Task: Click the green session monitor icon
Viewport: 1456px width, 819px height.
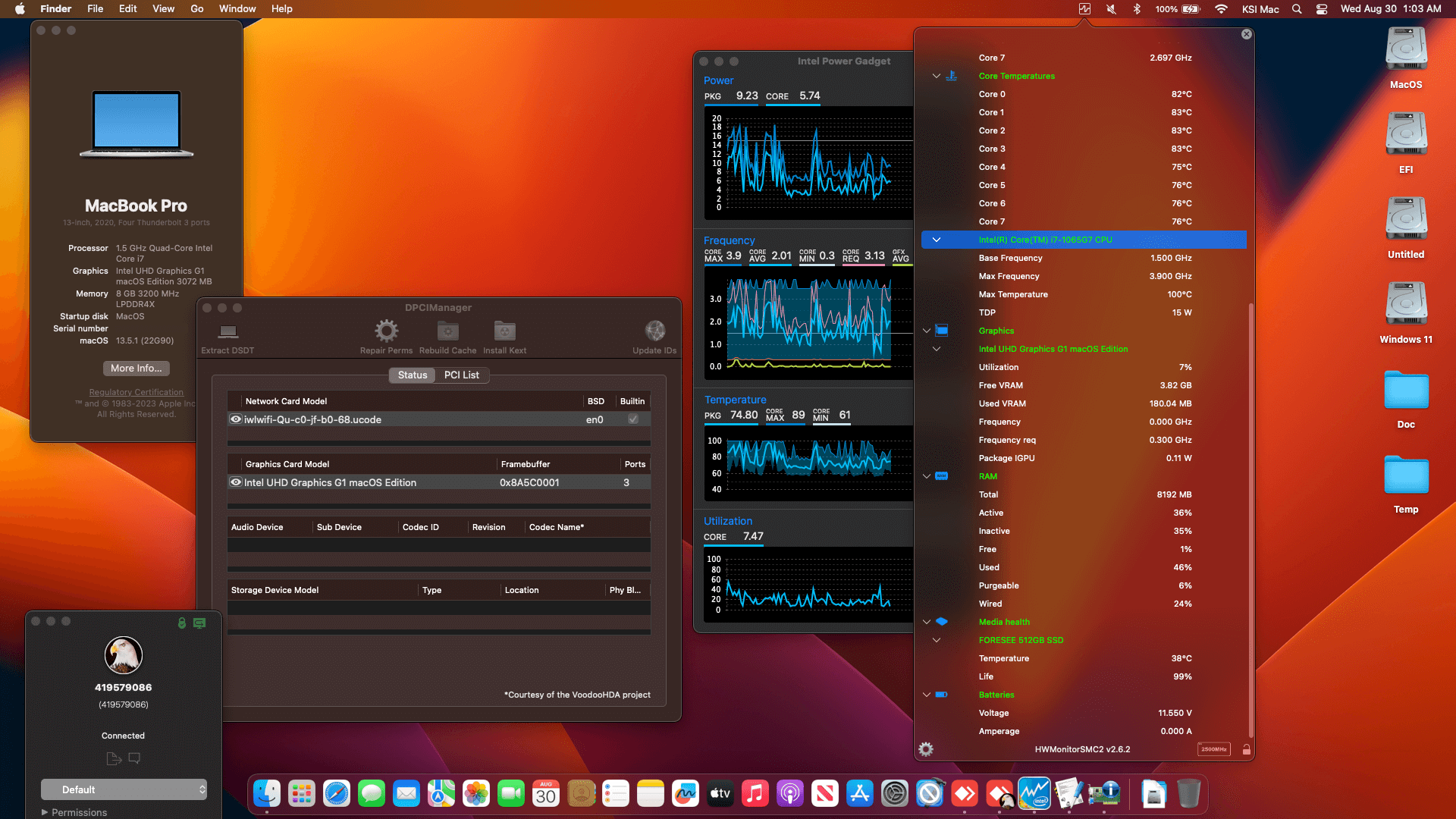Action: click(199, 623)
